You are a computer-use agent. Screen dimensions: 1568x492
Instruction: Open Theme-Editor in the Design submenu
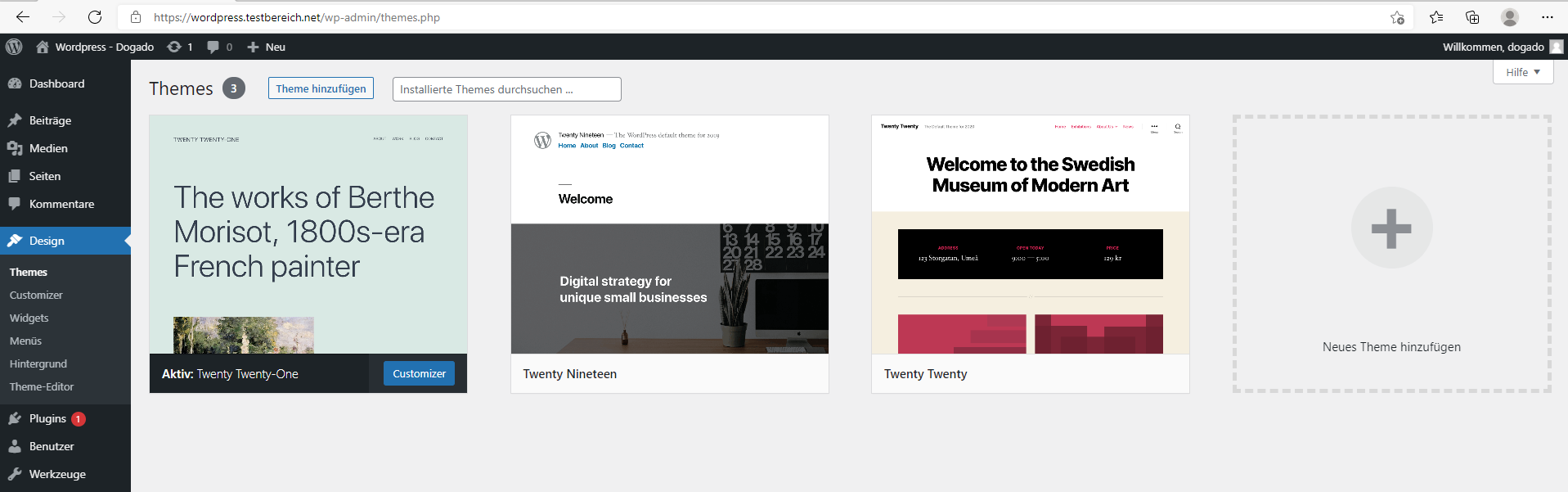[42, 386]
